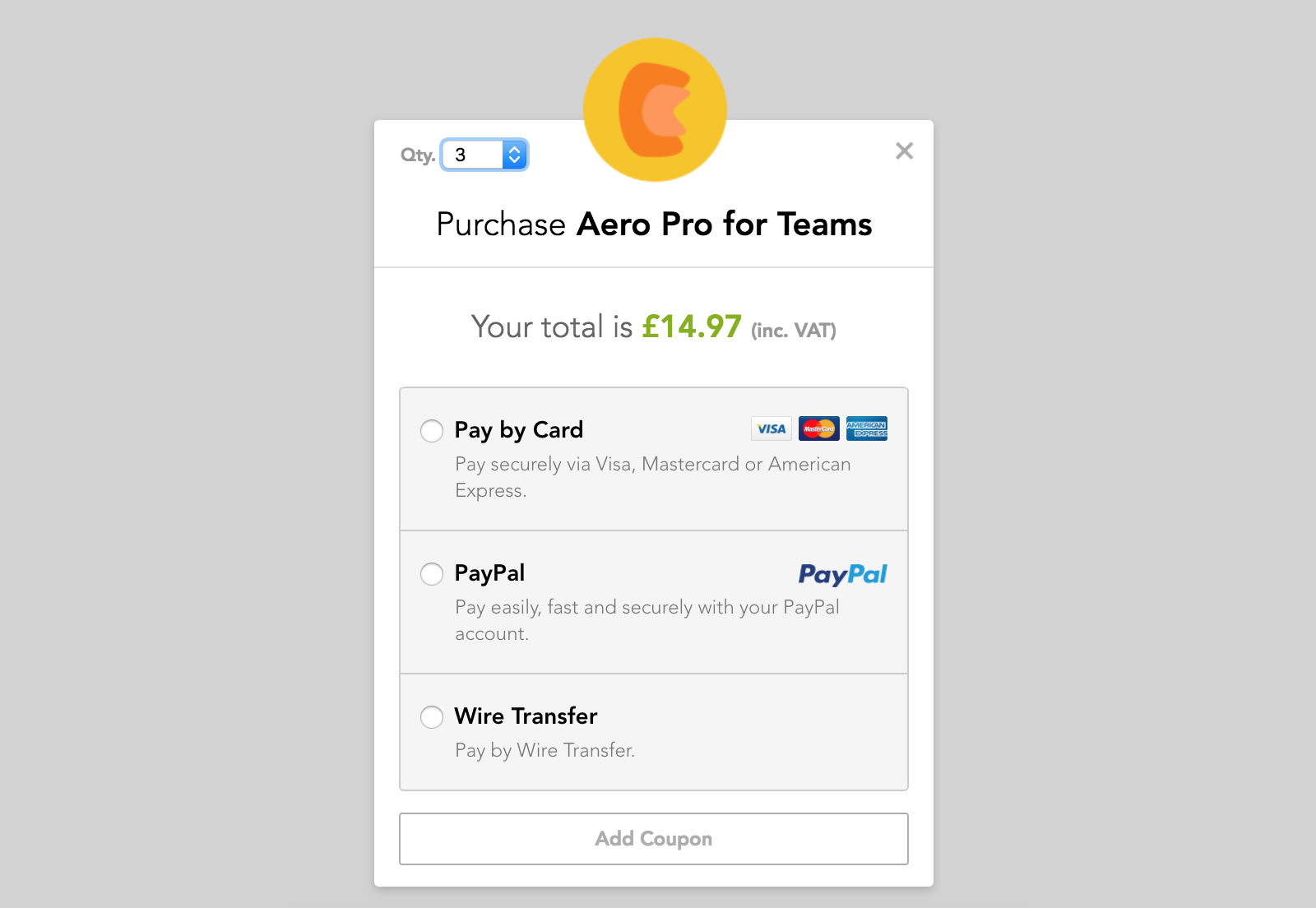Screen dimensions: 1316x908
Task: Click the PayPal option title text
Action: (489, 573)
